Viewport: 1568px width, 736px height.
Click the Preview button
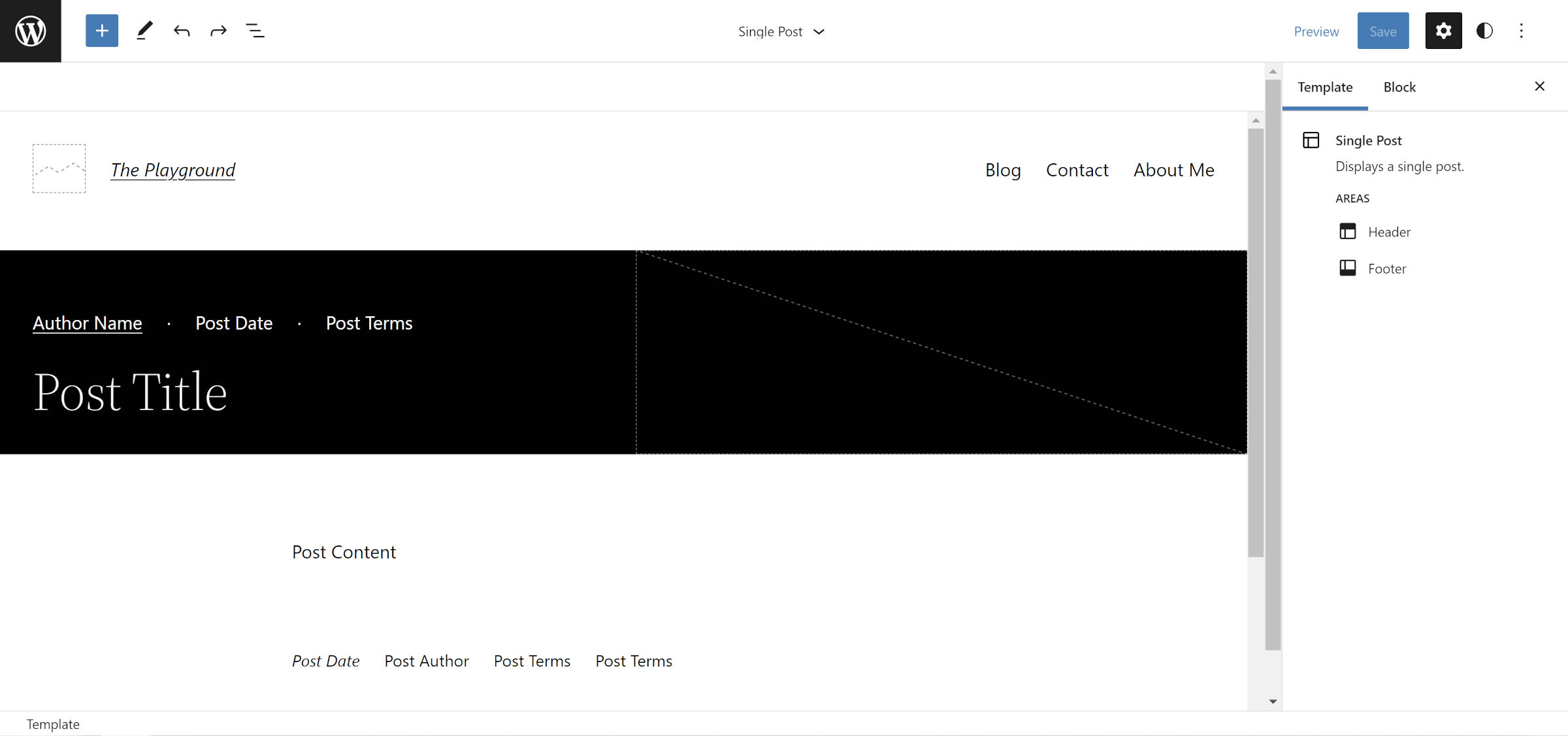(1316, 30)
